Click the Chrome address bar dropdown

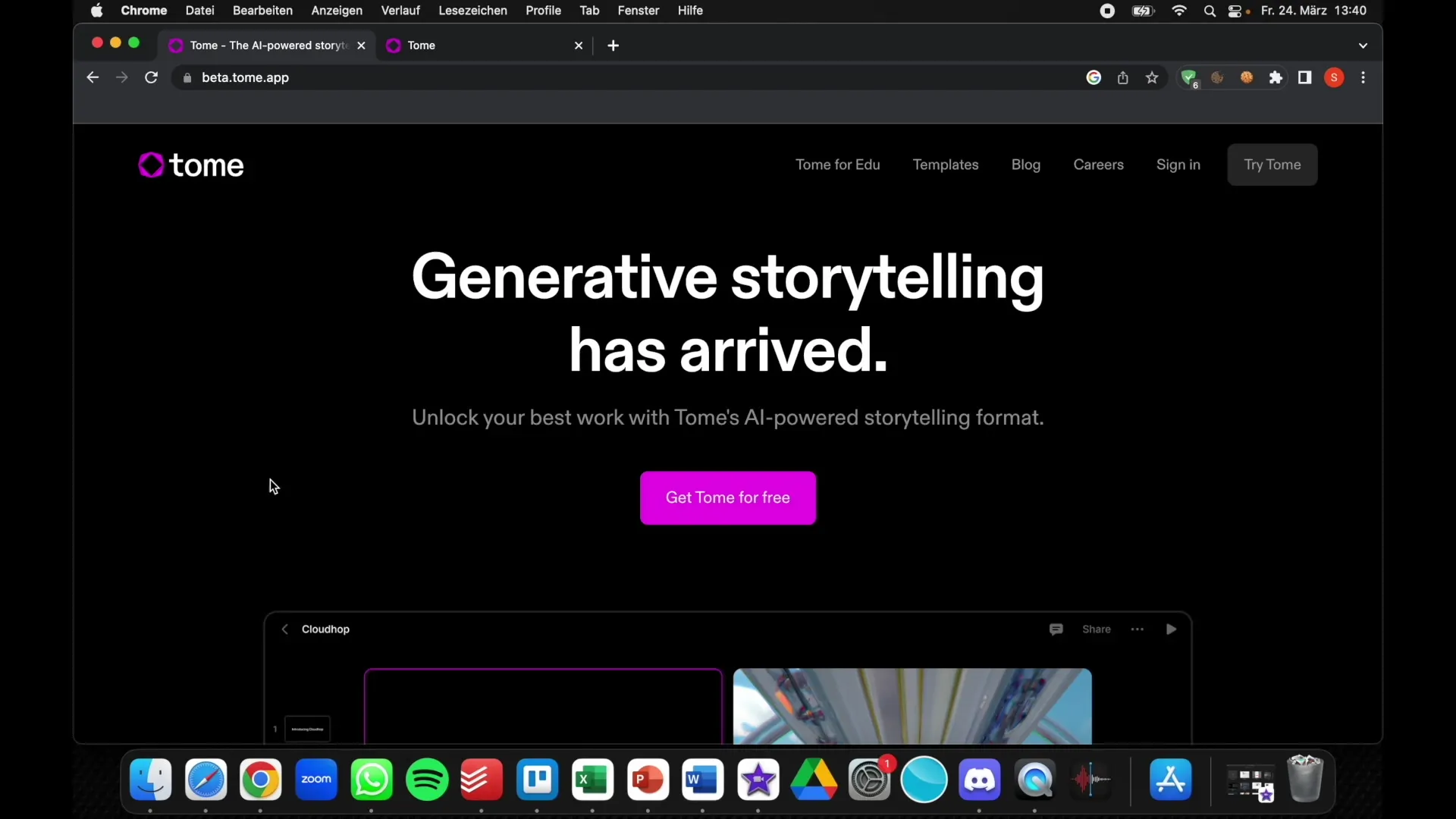click(1366, 44)
